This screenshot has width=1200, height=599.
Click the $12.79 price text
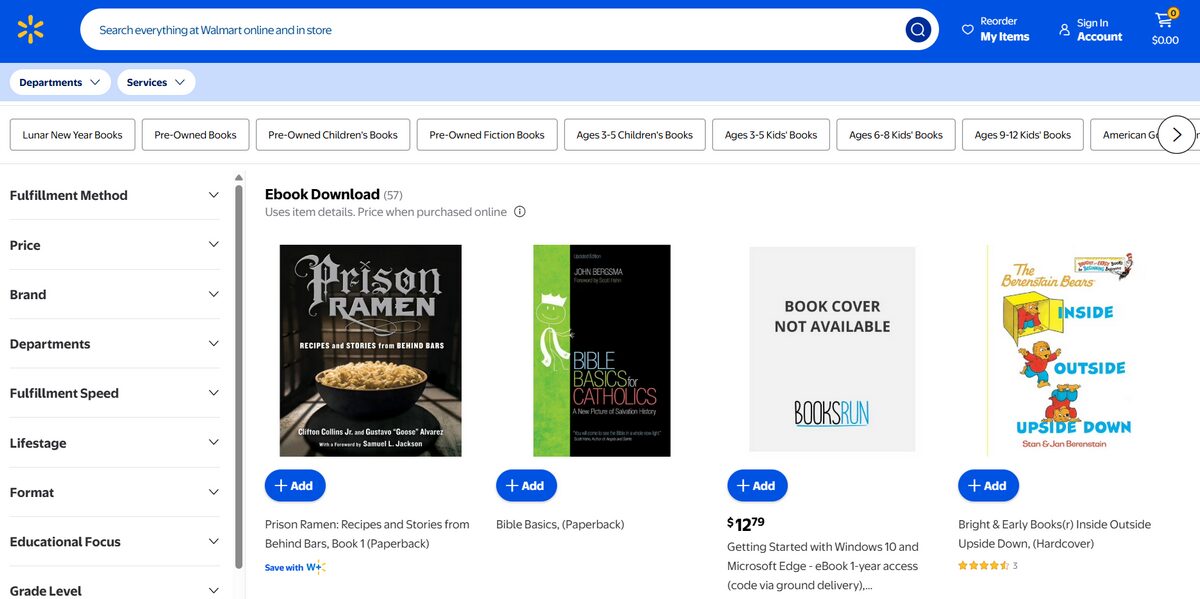tap(745, 523)
